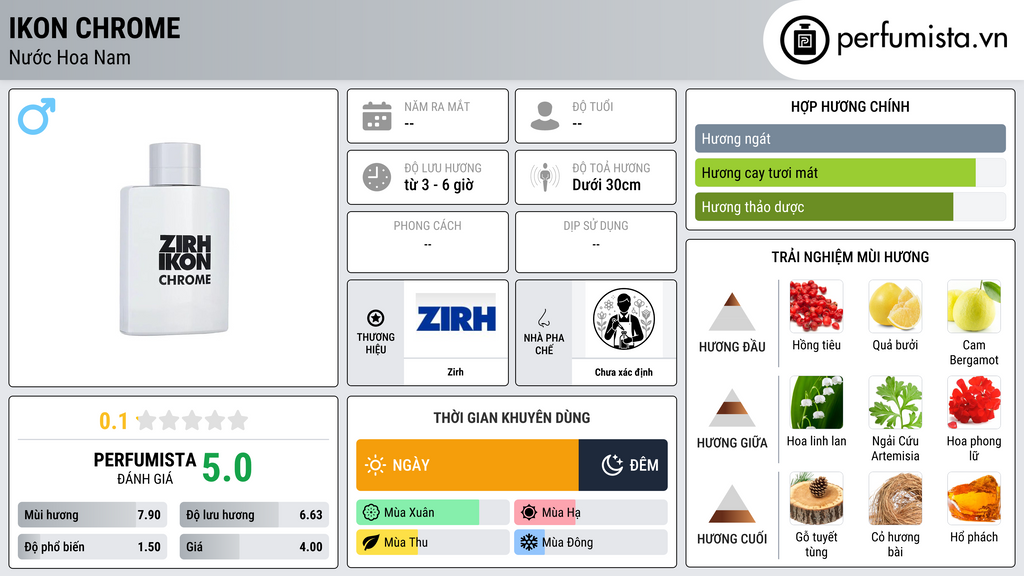
Task: Click the Chưa xác định perfumer label
Action: pyautogui.click(x=624, y=372)
